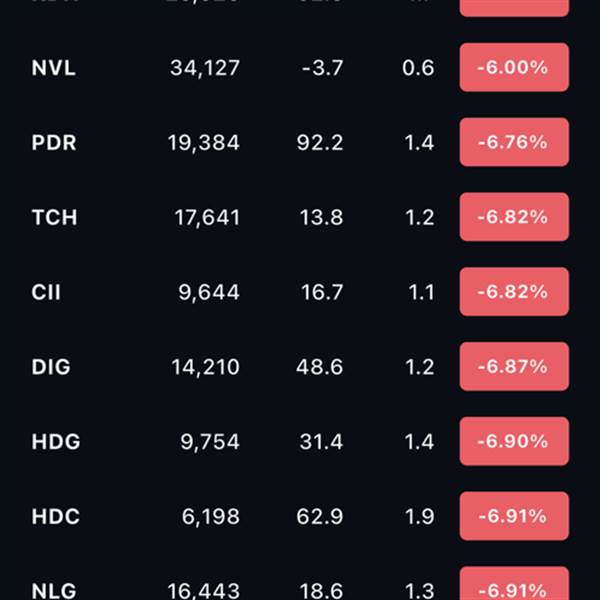
Task: Tap the TCH -6.82% badge
Action: [514, 217]
